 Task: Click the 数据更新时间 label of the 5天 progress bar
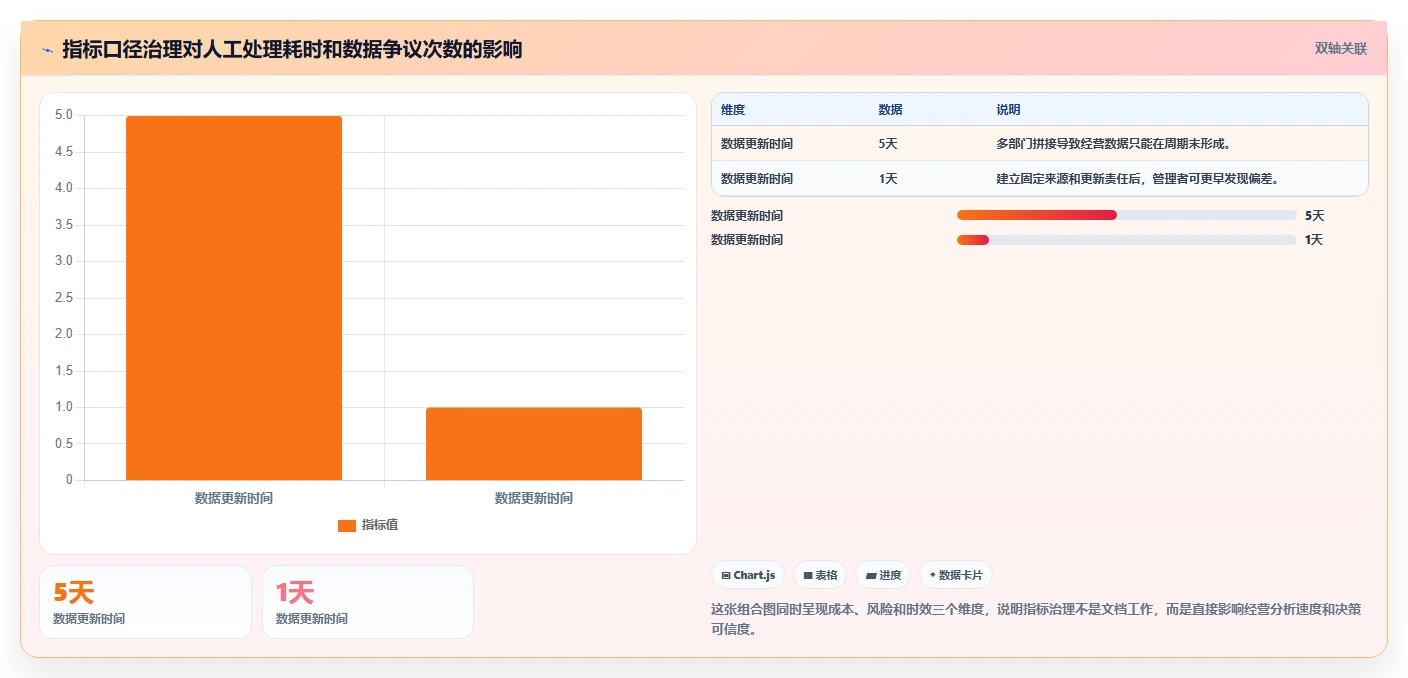[x=747, y=215]
